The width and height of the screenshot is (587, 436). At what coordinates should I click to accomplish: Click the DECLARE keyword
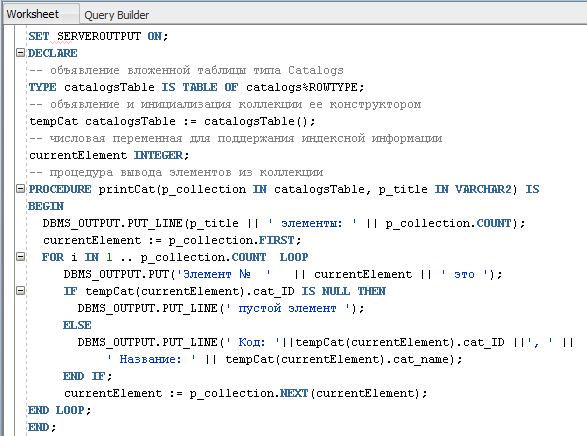tap(53, 53)
